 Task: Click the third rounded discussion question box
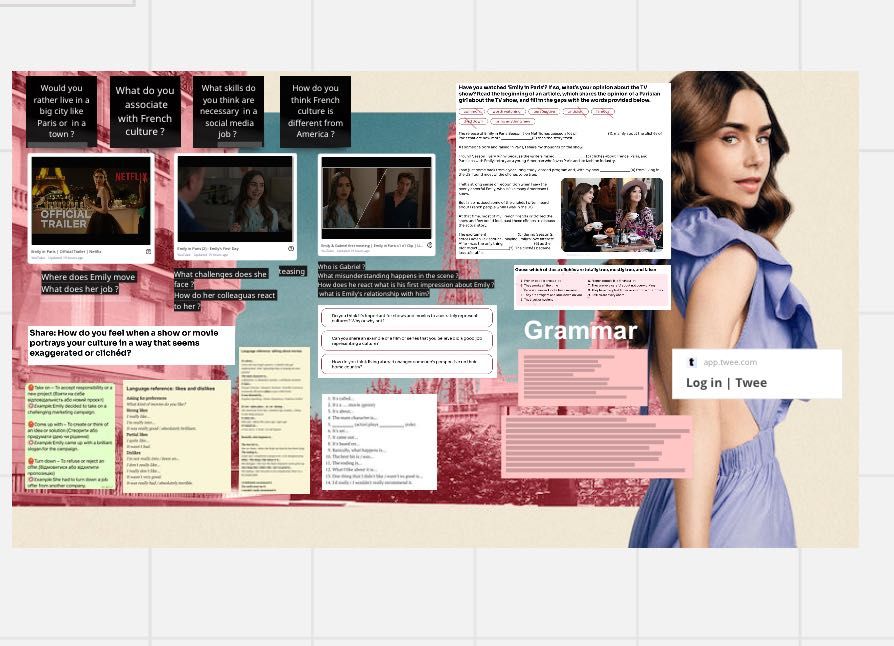point(407,364)
